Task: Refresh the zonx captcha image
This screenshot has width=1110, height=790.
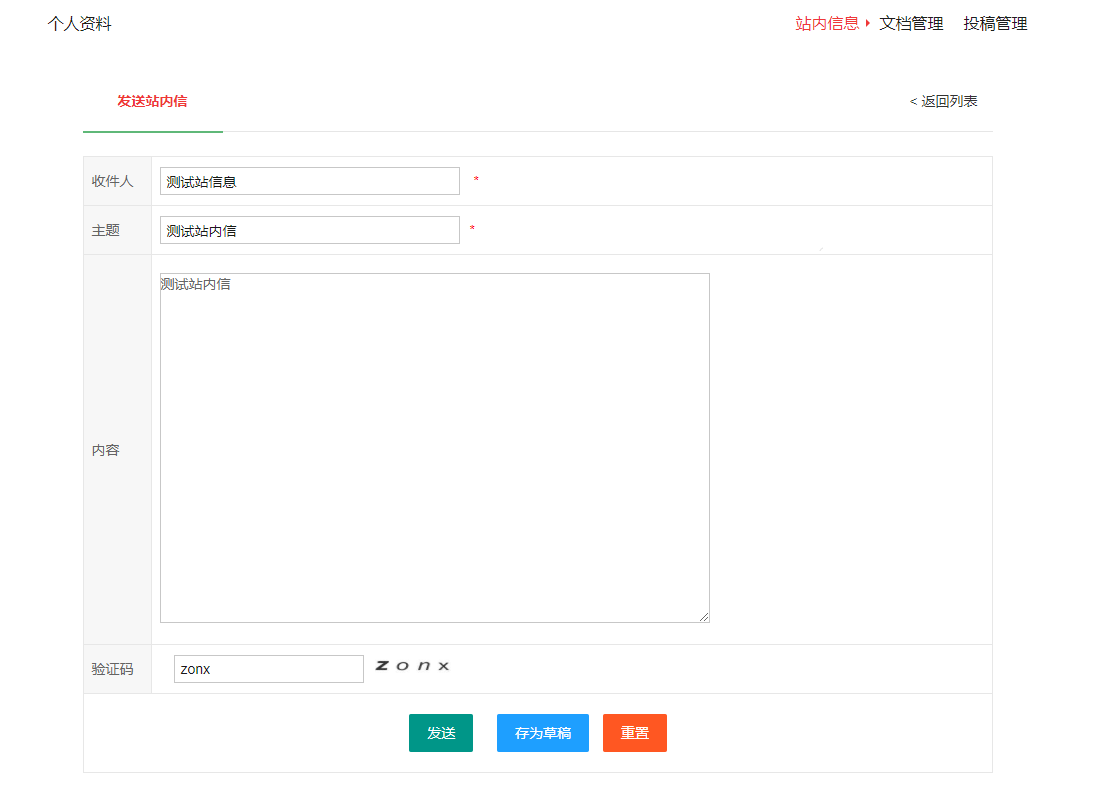Action: [413, 666]
